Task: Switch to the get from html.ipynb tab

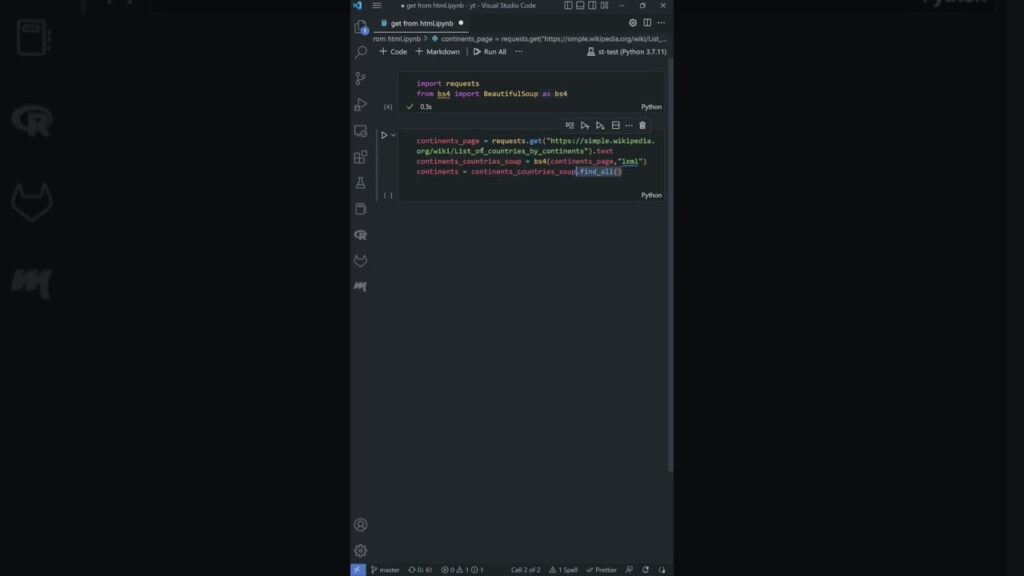Action: (x=420, y=22)
